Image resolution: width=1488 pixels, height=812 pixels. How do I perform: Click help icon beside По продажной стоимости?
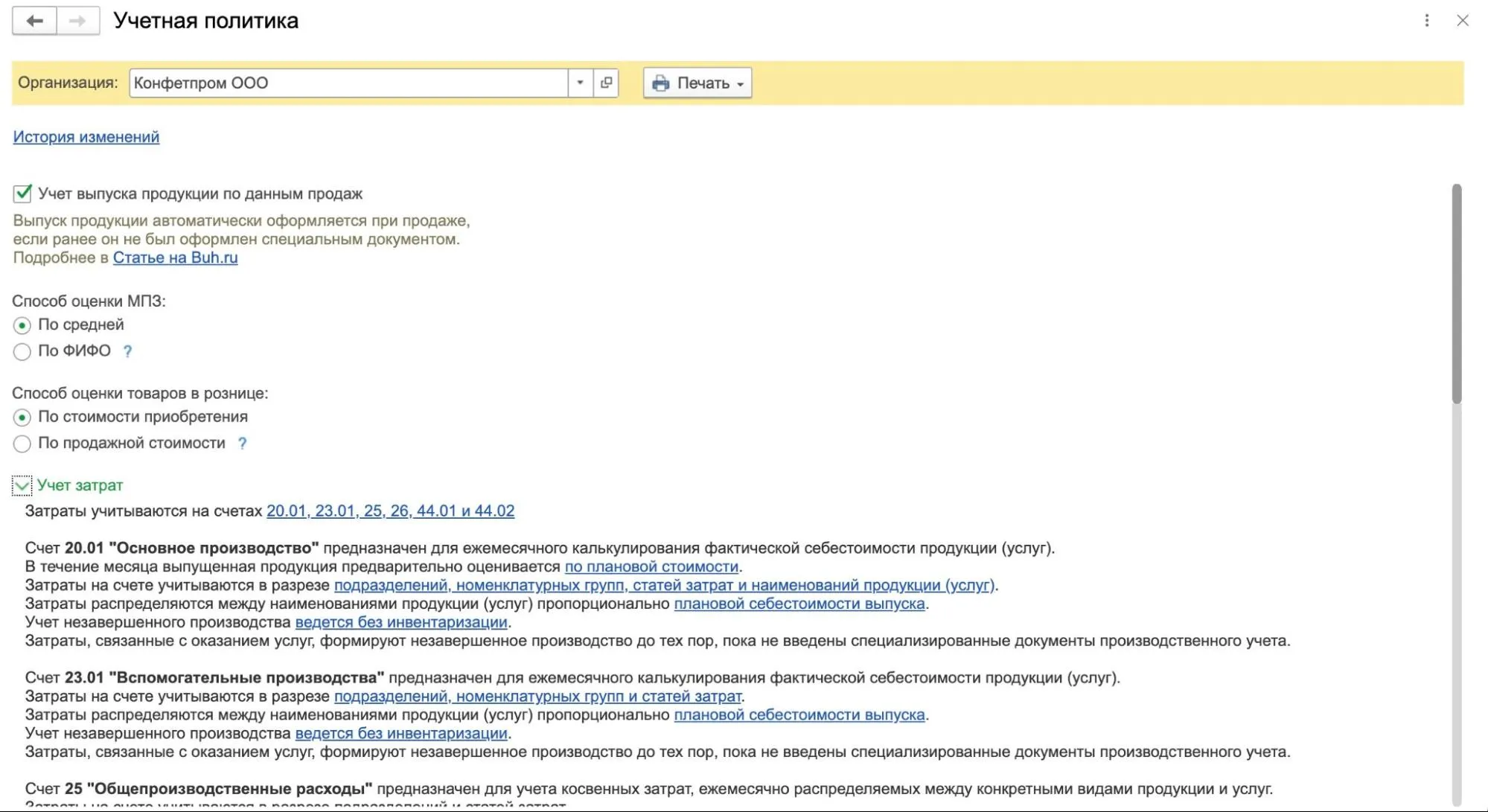[242, 444]
